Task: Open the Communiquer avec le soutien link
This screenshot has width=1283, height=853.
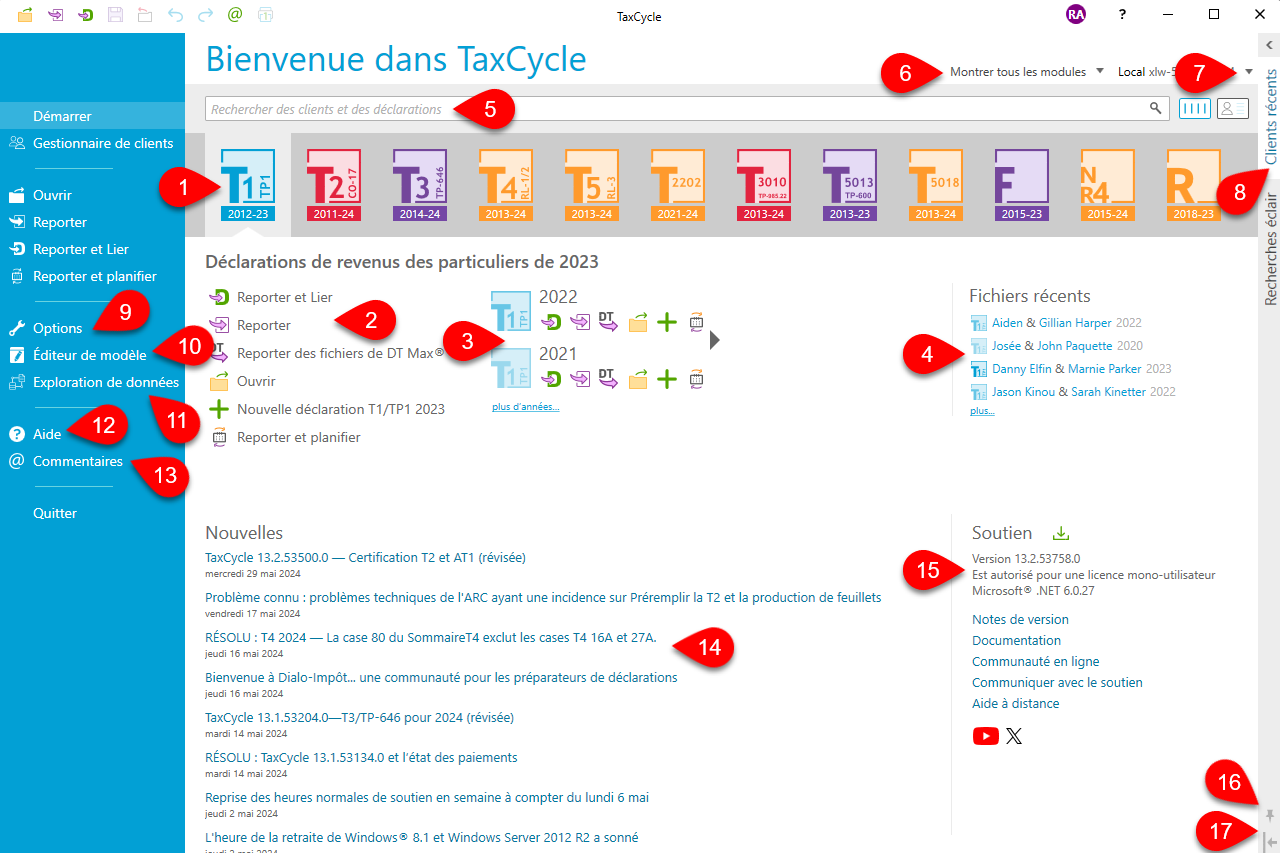Action: pos(1057,682)
